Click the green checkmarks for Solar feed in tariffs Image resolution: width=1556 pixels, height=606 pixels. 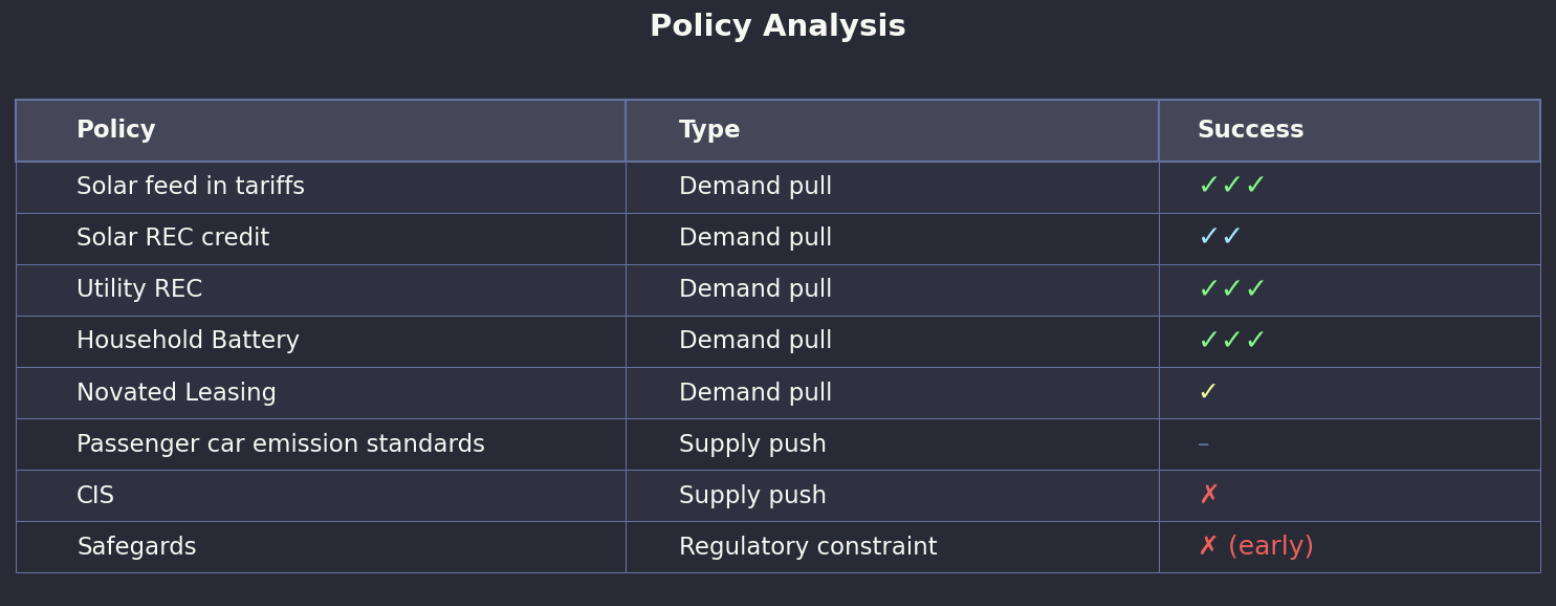[1232, 186]
